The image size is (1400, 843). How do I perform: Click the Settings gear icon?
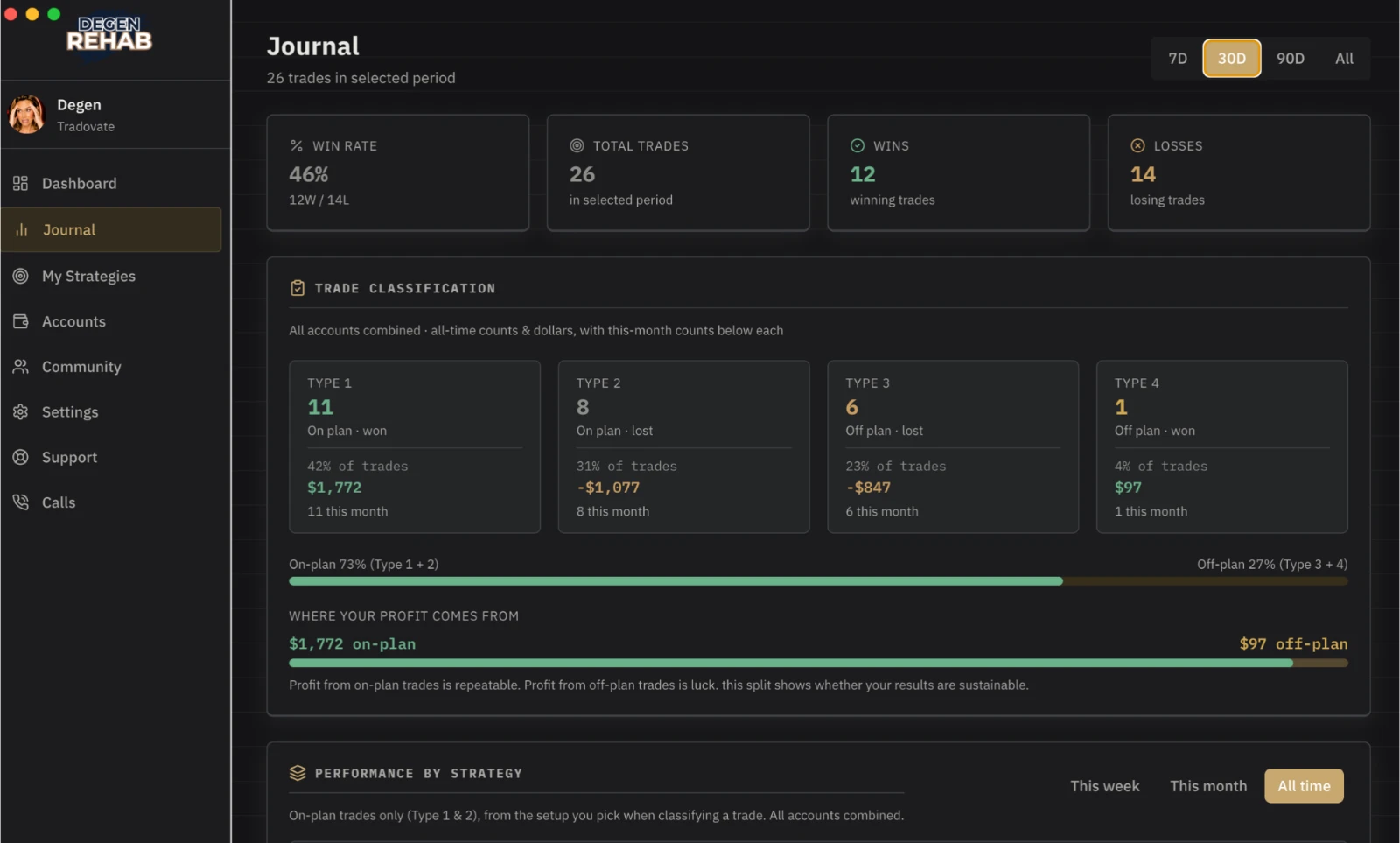point(20,411)
